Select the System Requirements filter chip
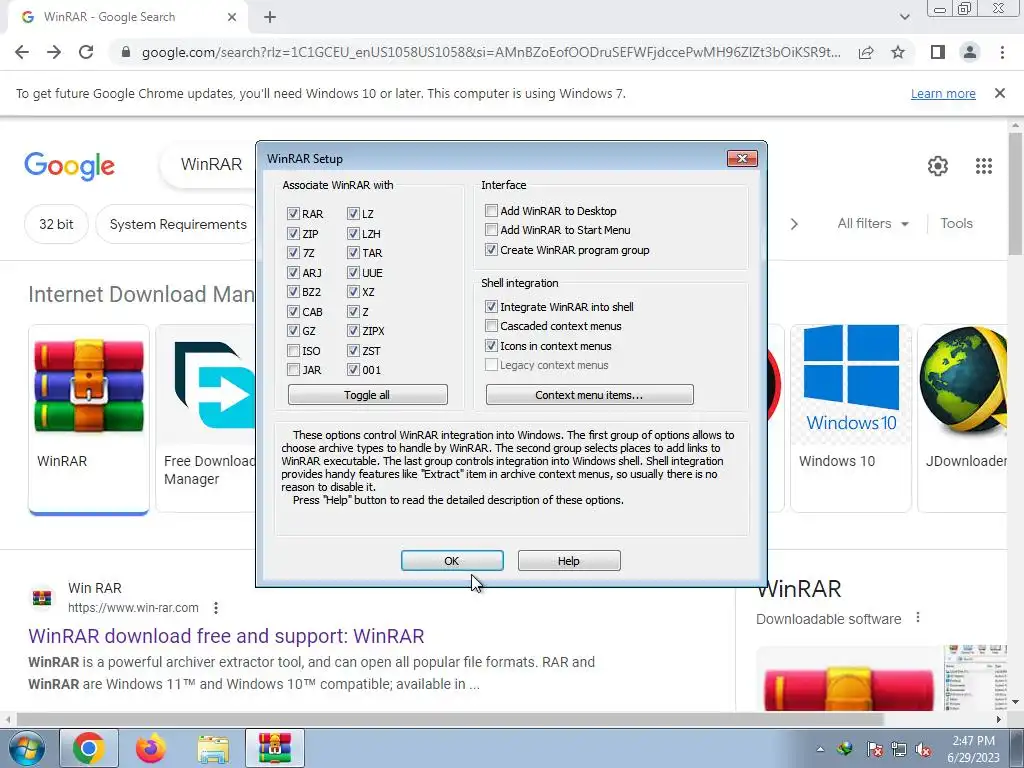 pyautogui.click(x=178, y=224)
